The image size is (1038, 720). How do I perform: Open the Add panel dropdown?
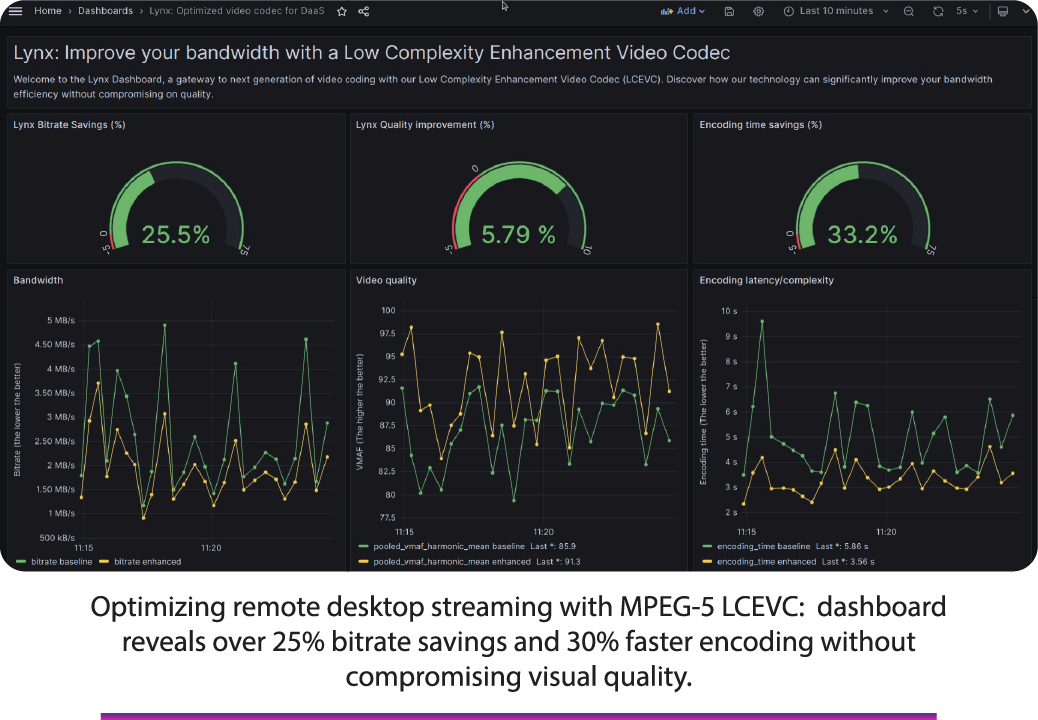pyautogui.click(x=683, y=11)
